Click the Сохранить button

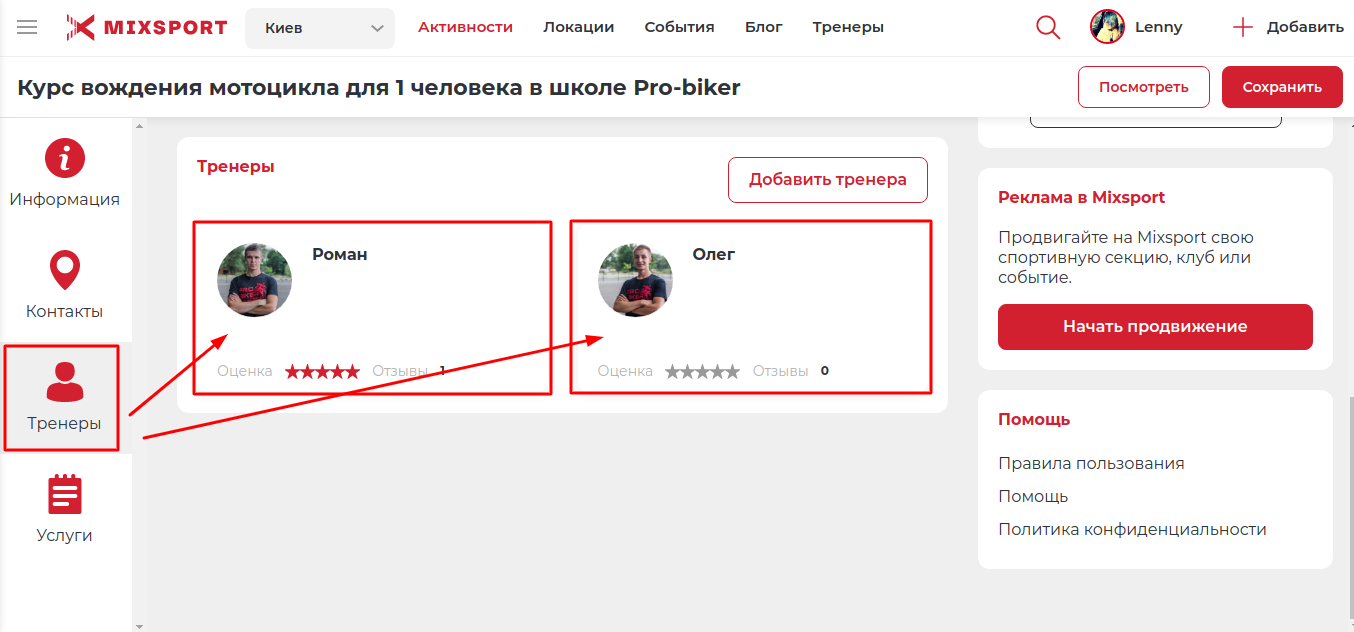click(1282, 87)
